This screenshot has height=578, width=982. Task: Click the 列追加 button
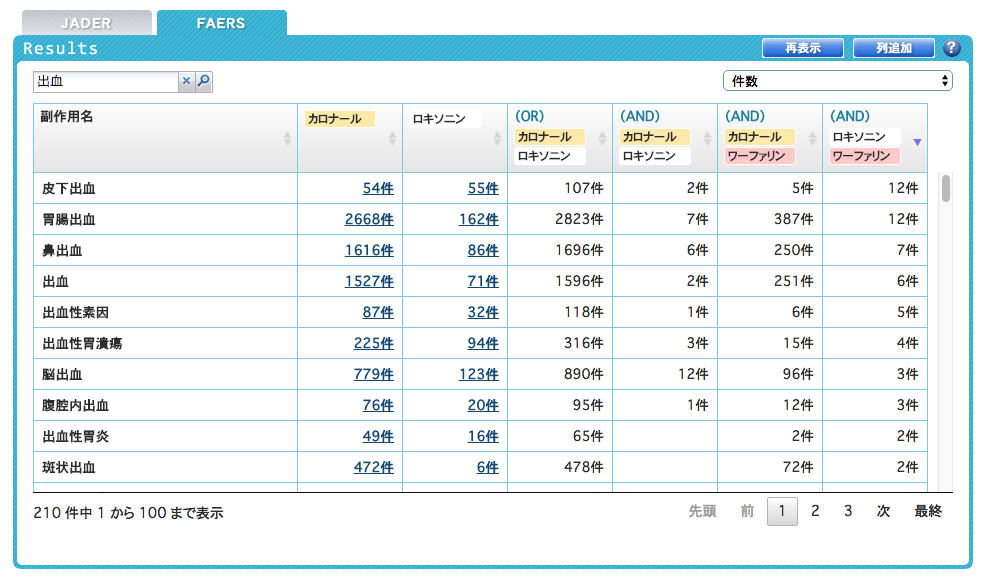pyautogui.click(x=893, y=48)
